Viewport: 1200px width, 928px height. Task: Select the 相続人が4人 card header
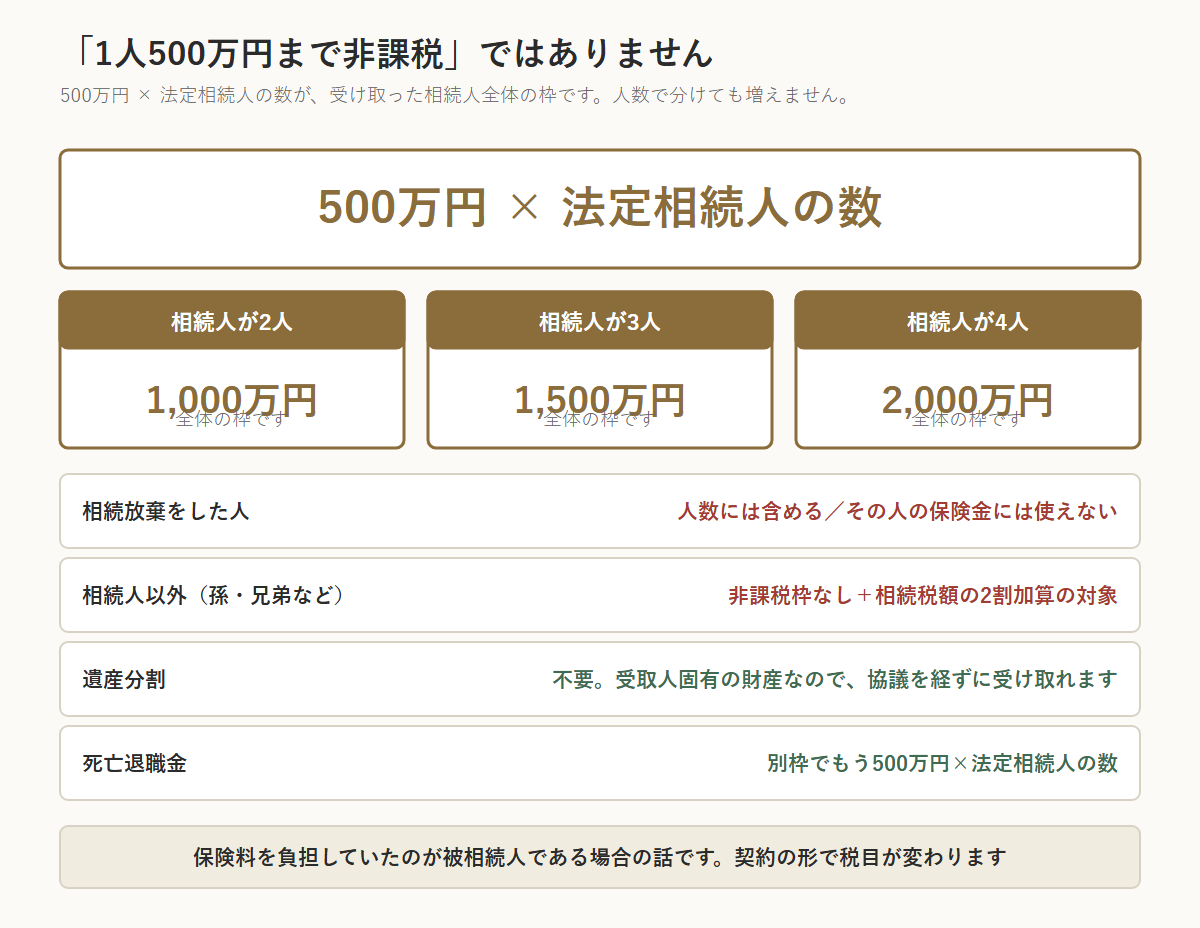968,321
